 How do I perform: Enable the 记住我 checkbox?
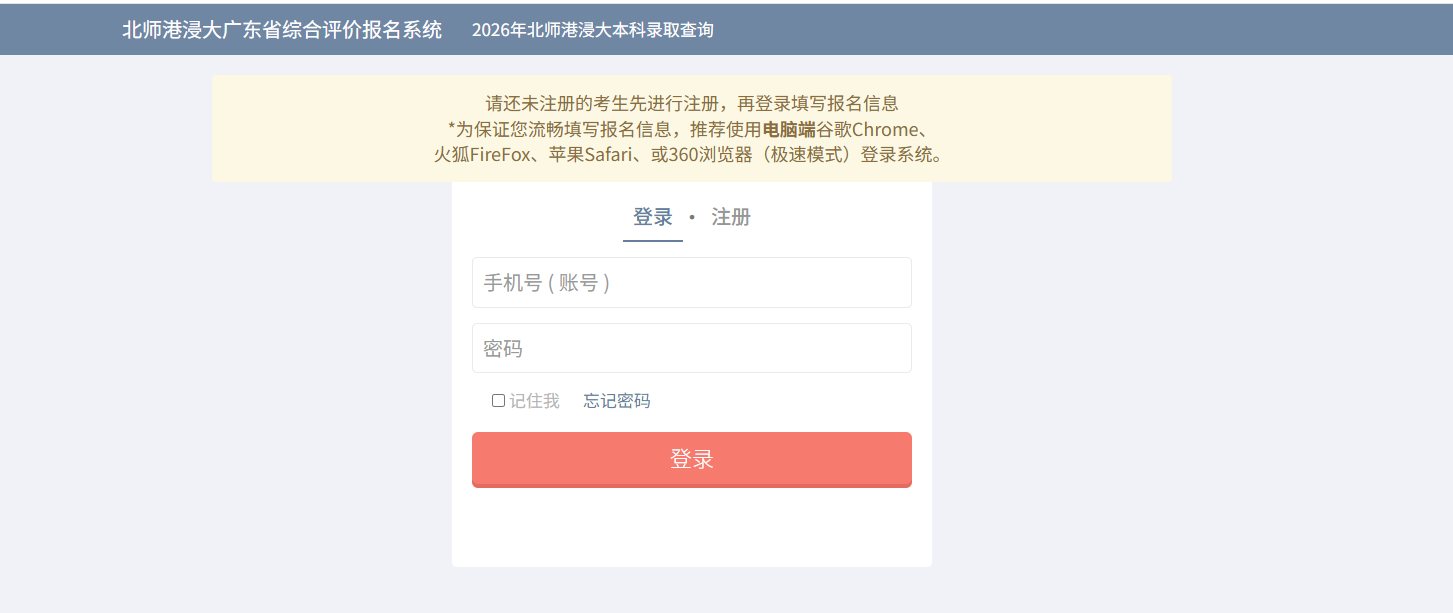click(498, 401)
